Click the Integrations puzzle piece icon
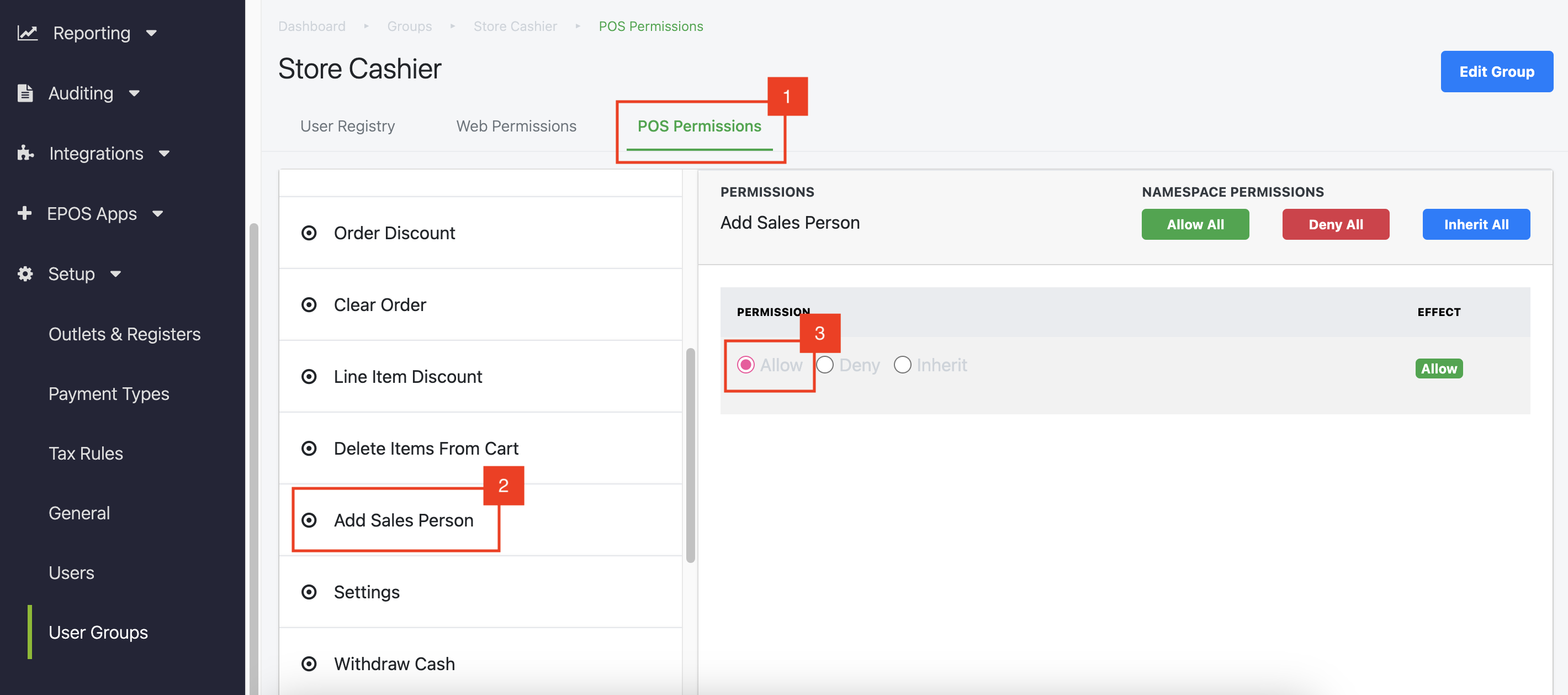Screen dimensions: 1568x695 coord(25,153)
